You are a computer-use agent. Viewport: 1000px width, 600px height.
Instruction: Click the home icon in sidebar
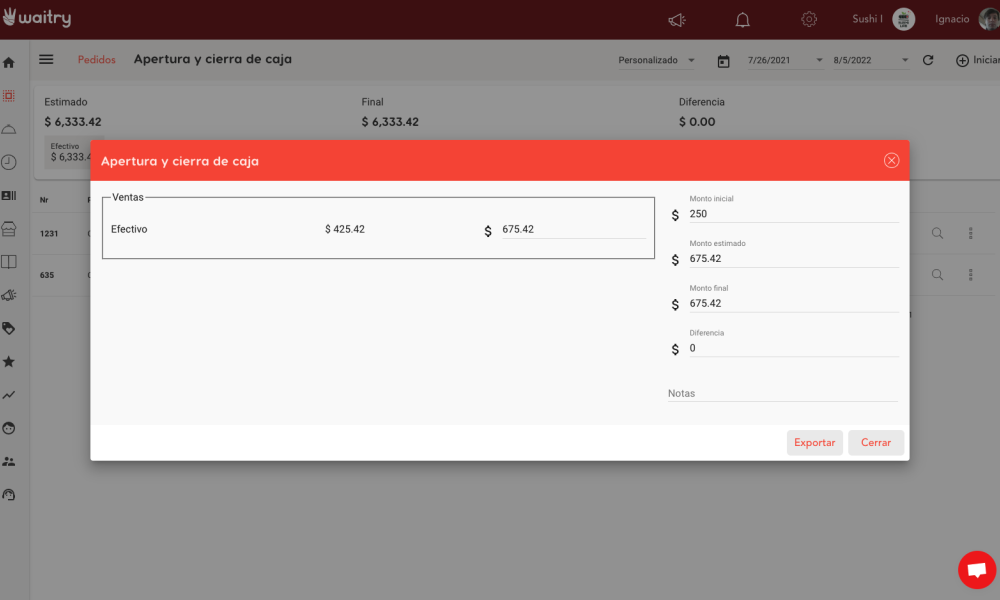click(x=9, y=63)
